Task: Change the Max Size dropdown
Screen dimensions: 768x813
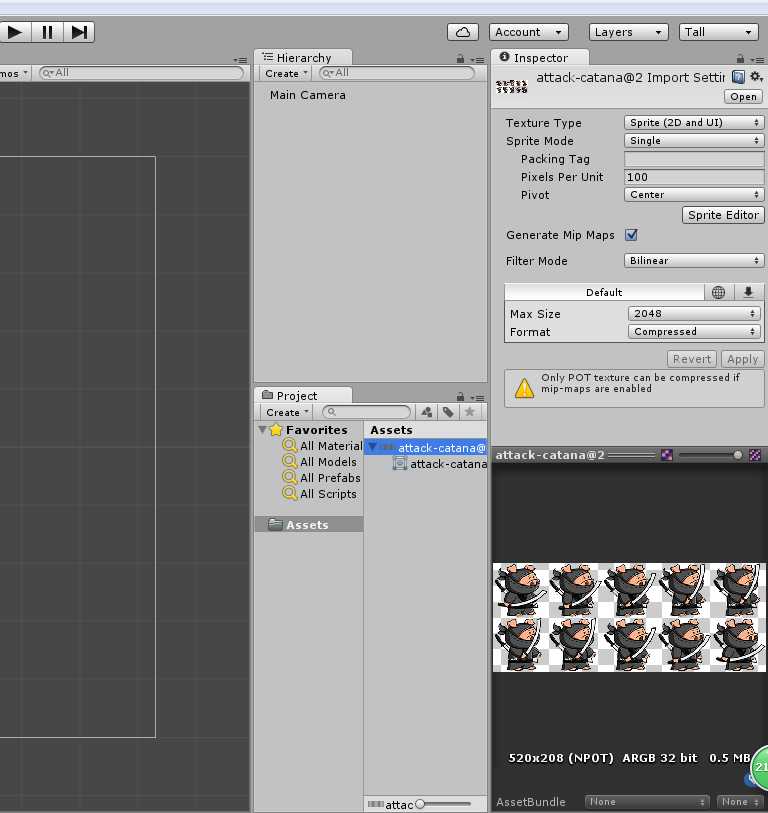Action: tap(694, 313)
